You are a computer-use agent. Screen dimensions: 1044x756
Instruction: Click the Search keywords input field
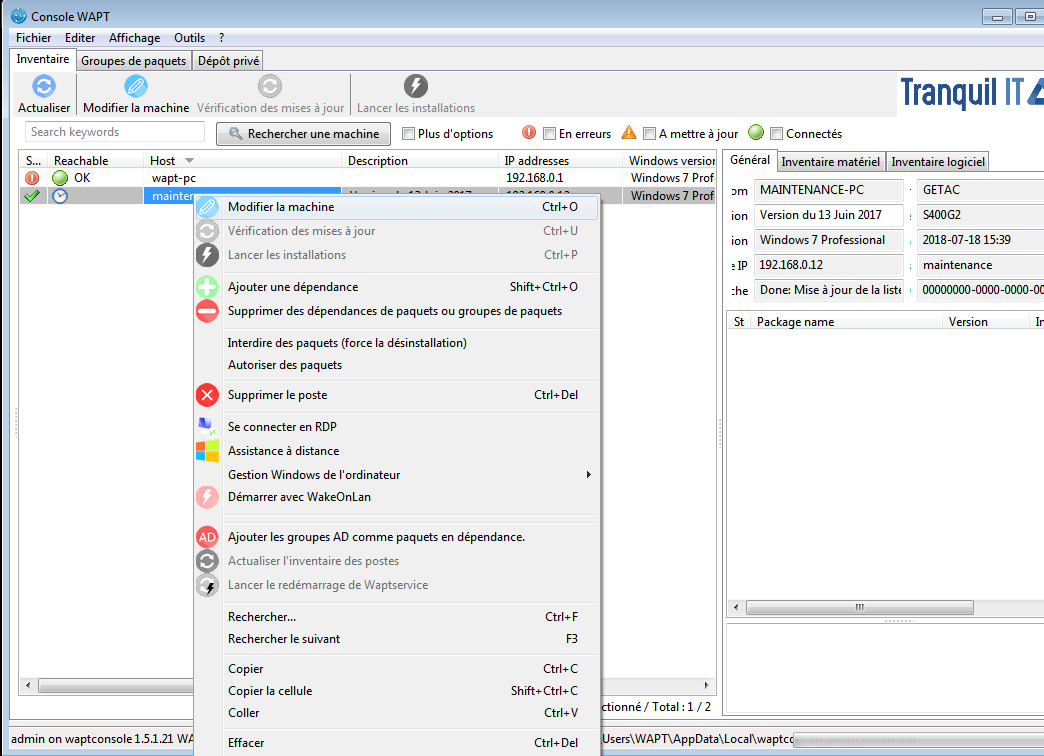pos(115,132)
